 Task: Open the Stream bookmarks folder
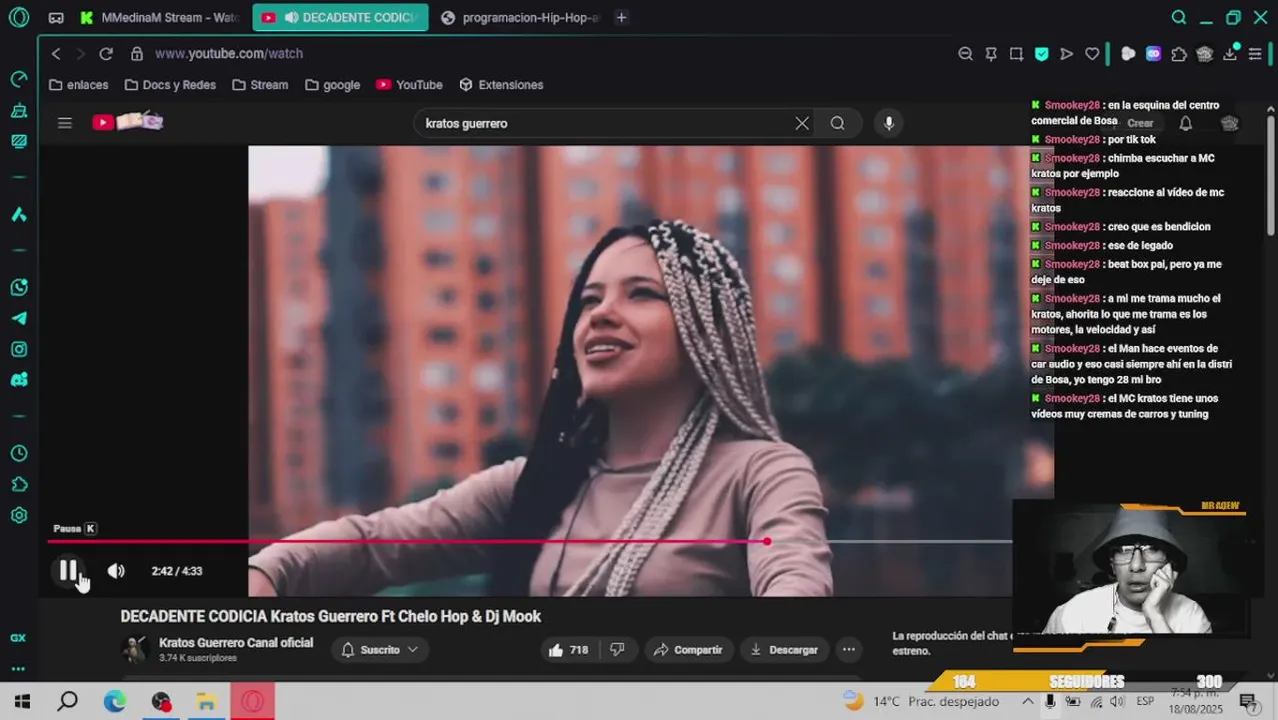[260, 85]
